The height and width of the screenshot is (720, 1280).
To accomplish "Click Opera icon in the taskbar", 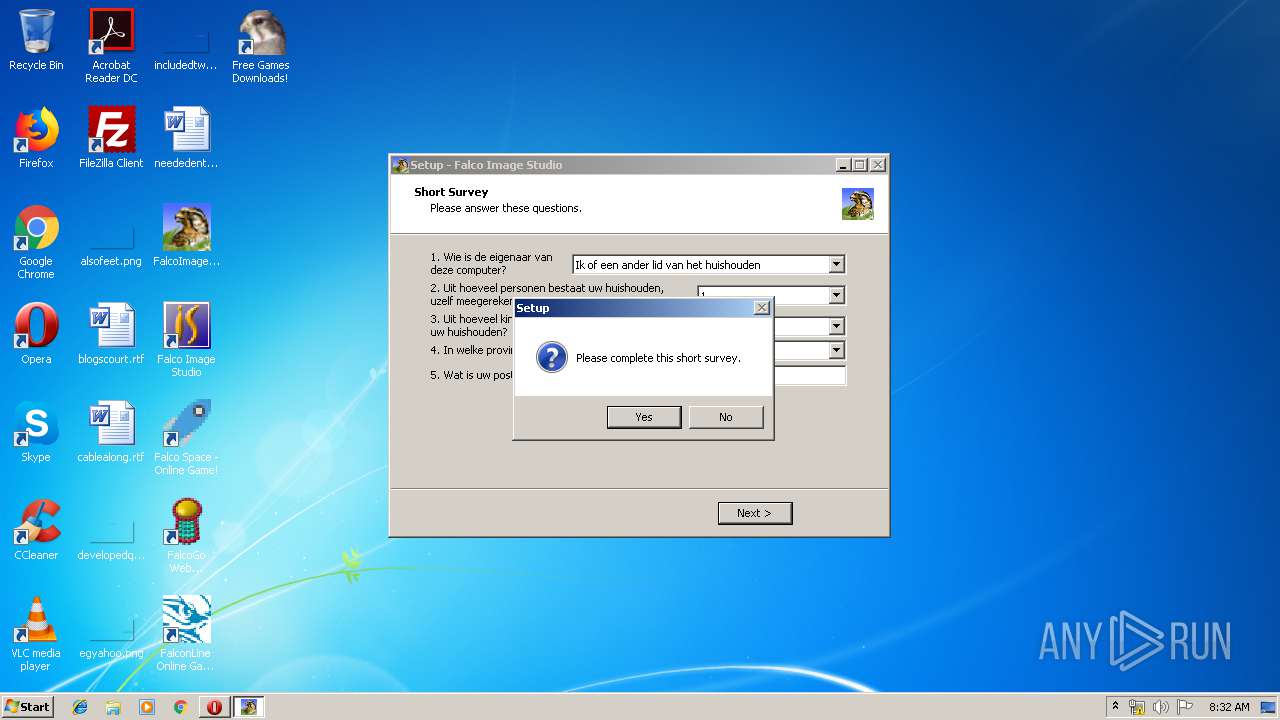I will (x=214, y=707).
